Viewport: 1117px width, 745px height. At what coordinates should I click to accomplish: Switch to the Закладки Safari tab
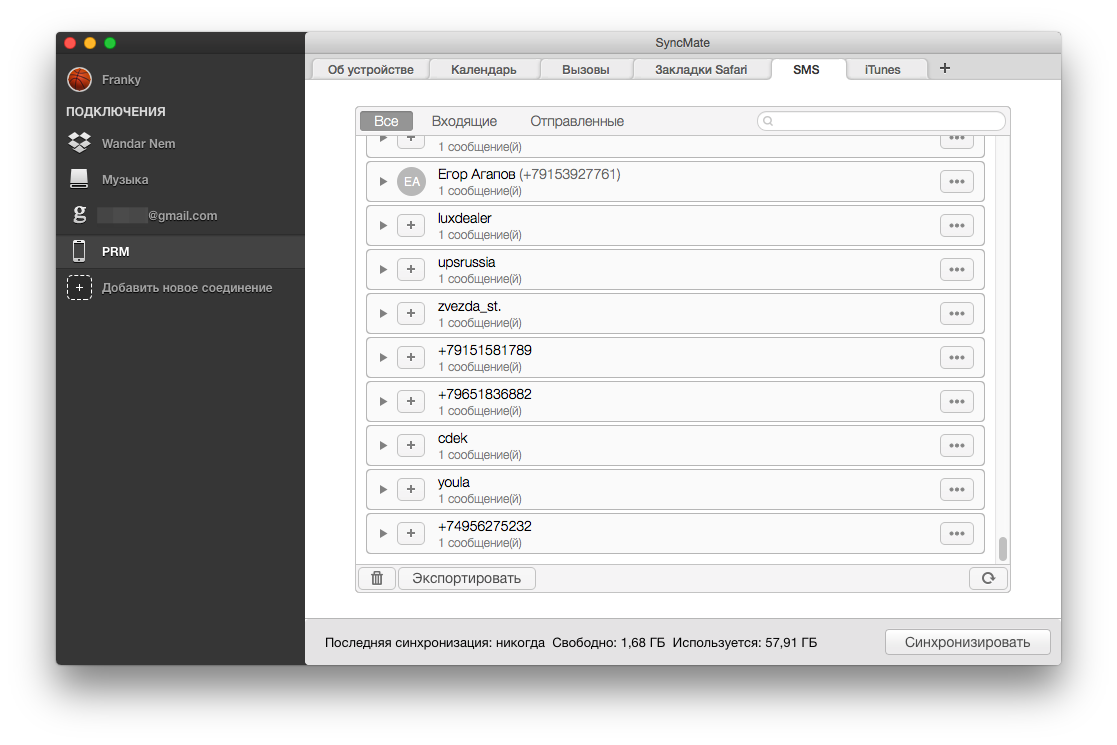(701, 69)
